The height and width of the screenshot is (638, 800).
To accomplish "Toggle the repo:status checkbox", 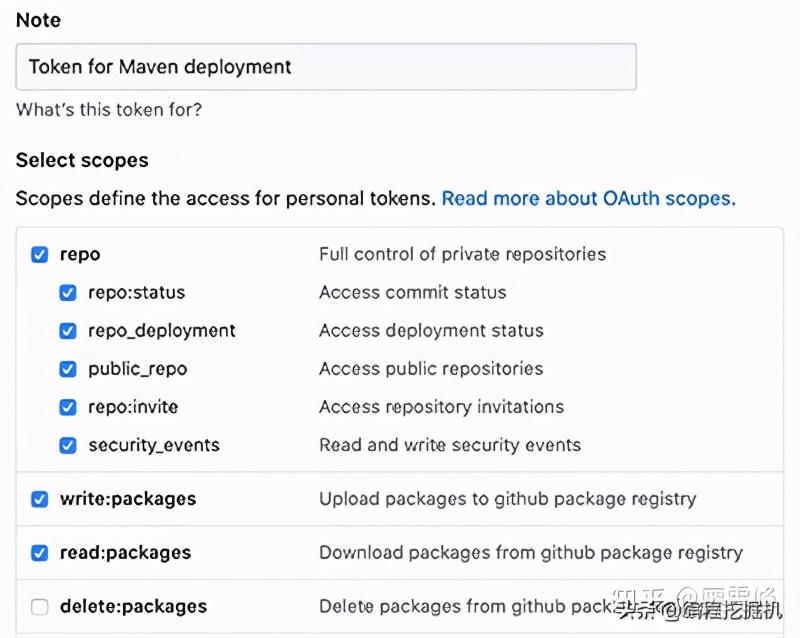I will (x=68, y=293).
